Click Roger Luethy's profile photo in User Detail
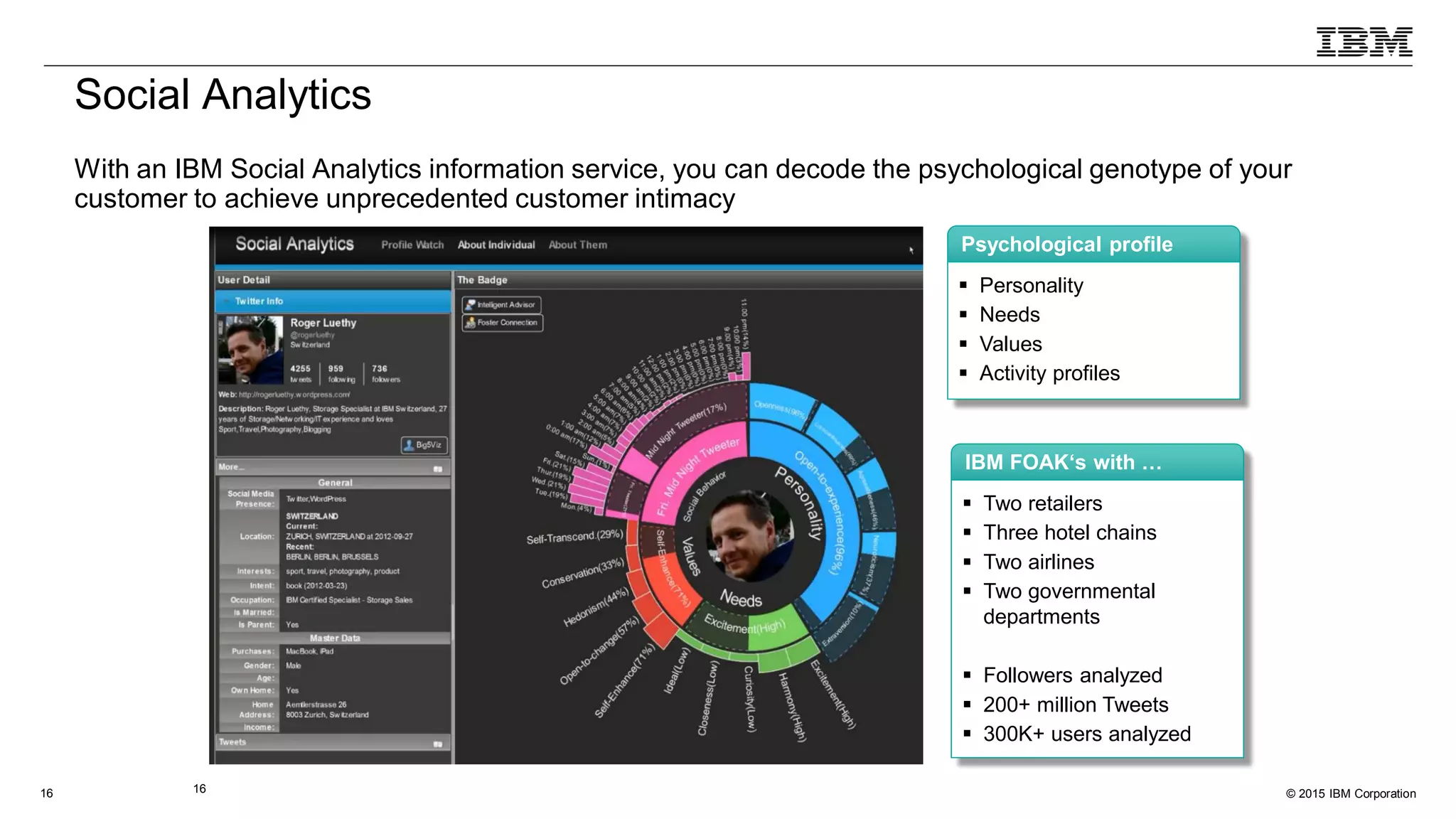The image size is (1456, 819). (250, 350)
